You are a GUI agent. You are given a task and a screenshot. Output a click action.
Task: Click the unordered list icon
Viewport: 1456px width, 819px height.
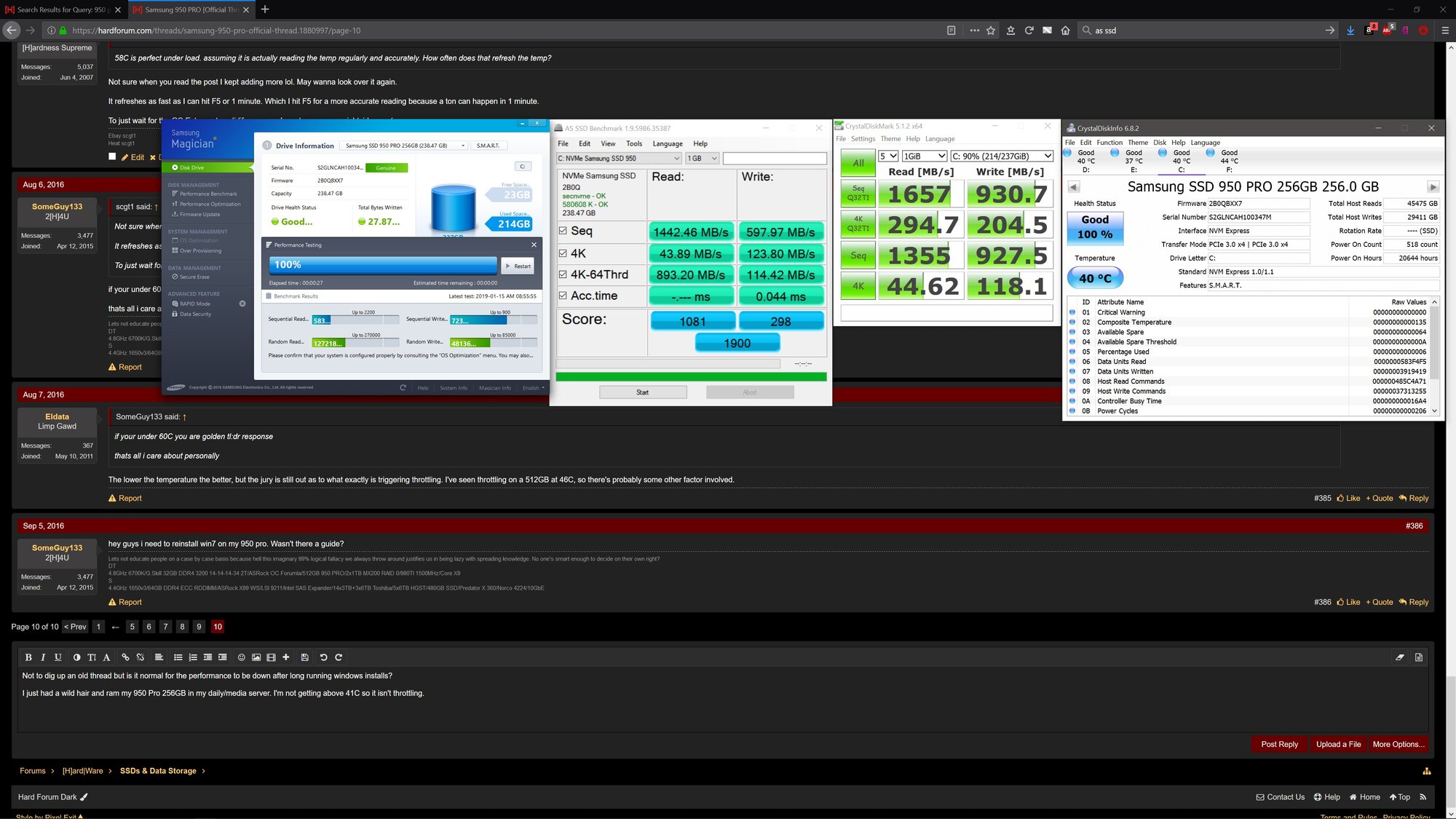click(x=178, y=657)
